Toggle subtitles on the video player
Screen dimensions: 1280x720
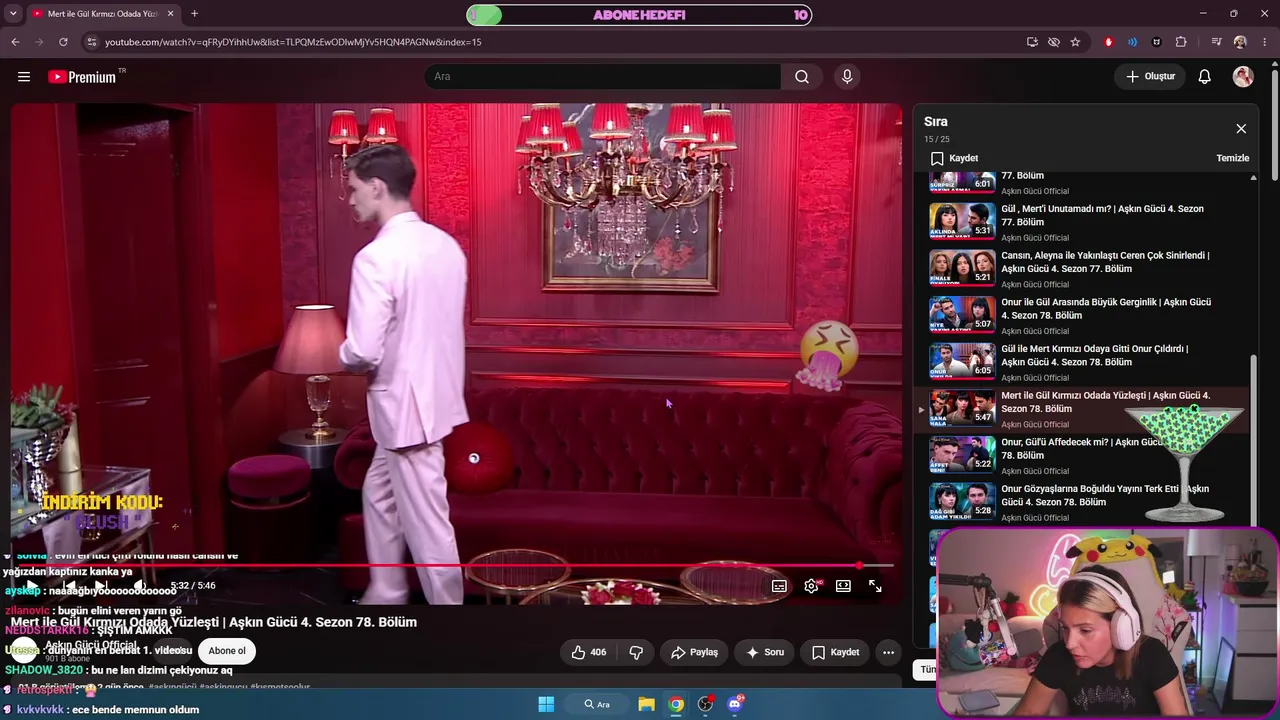(x=779, y=586)
